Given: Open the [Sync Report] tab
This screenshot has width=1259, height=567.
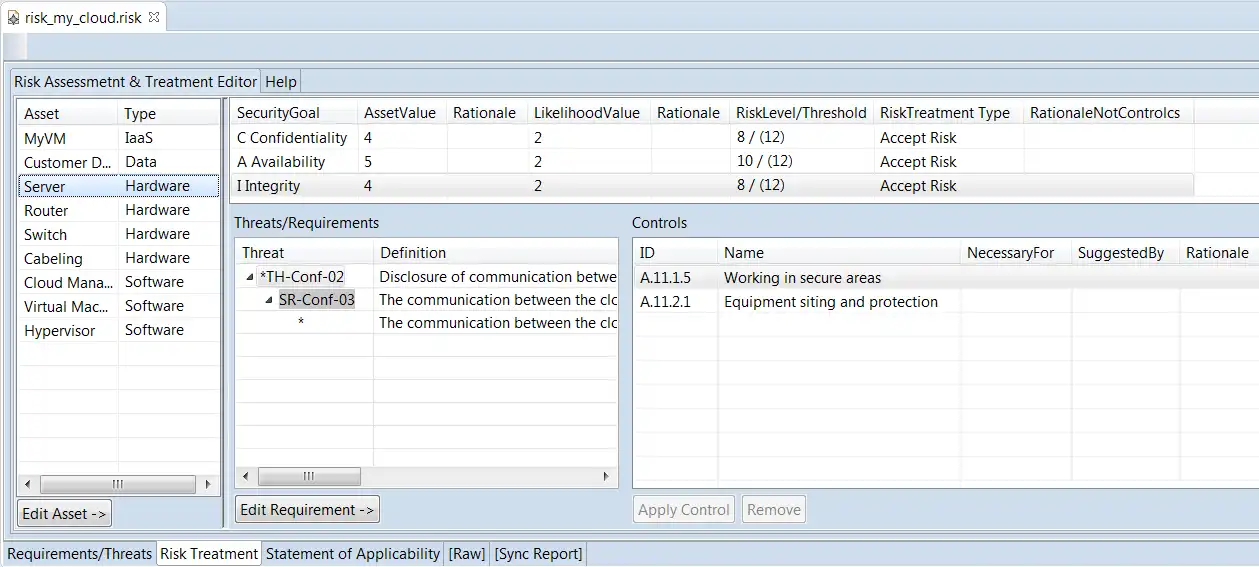Looking at the screenshot, I should pos(538,553).
